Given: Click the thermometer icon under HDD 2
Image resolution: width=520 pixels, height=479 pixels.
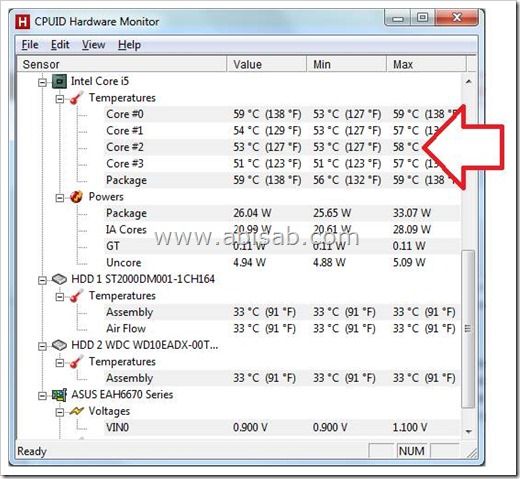Looking at the screenshot, I should pos(76,361).
